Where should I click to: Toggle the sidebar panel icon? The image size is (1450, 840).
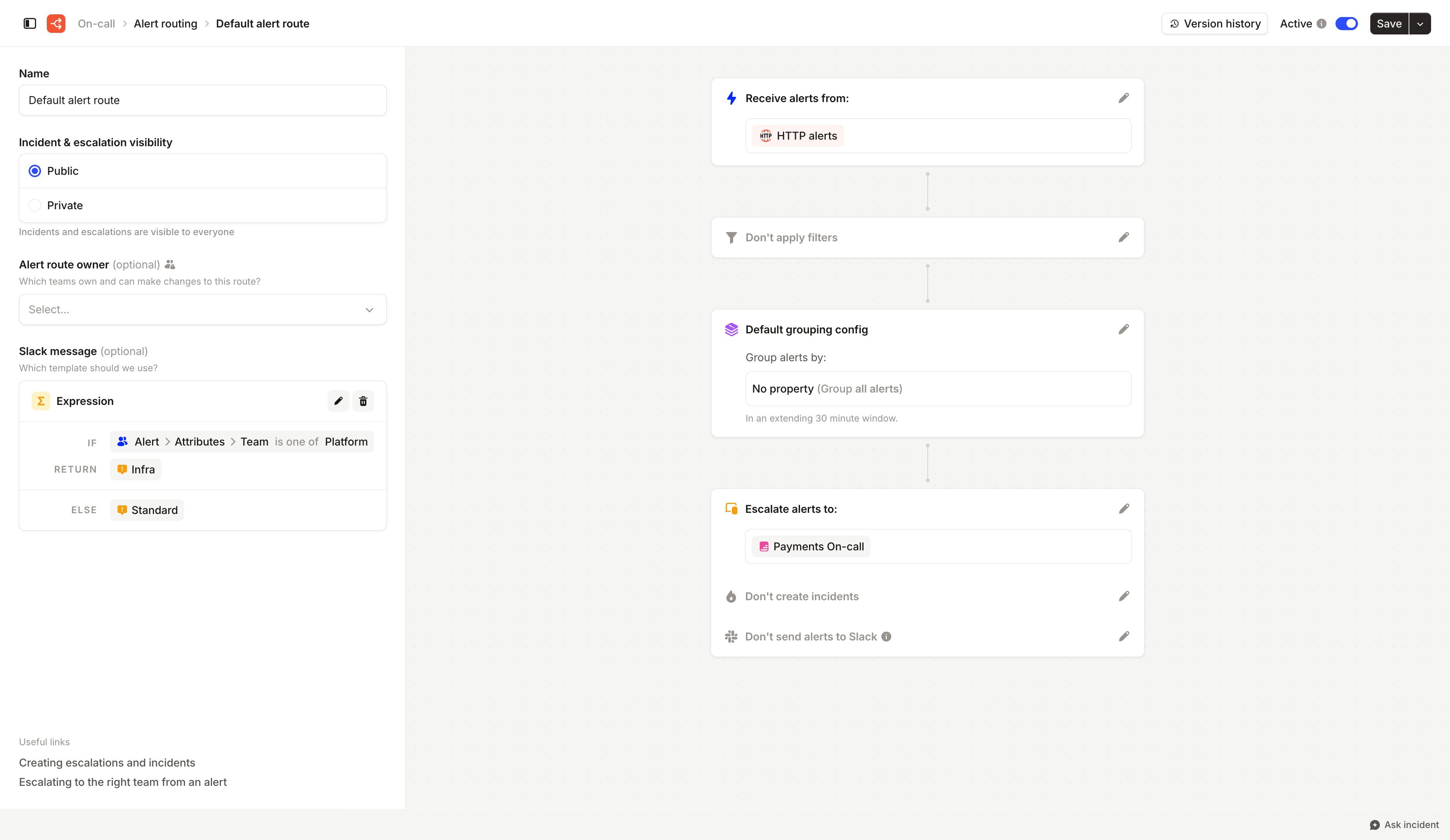coord(29,24)
